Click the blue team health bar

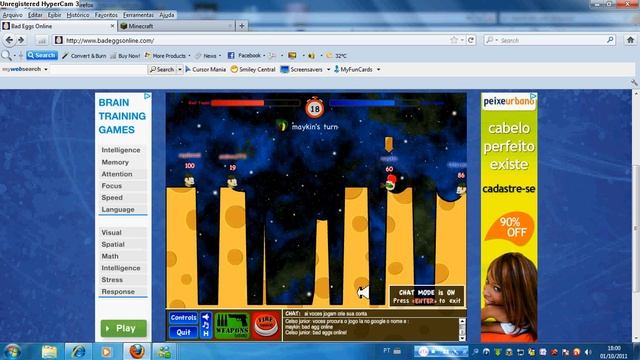pyautogui.click(x=386, y=103)
